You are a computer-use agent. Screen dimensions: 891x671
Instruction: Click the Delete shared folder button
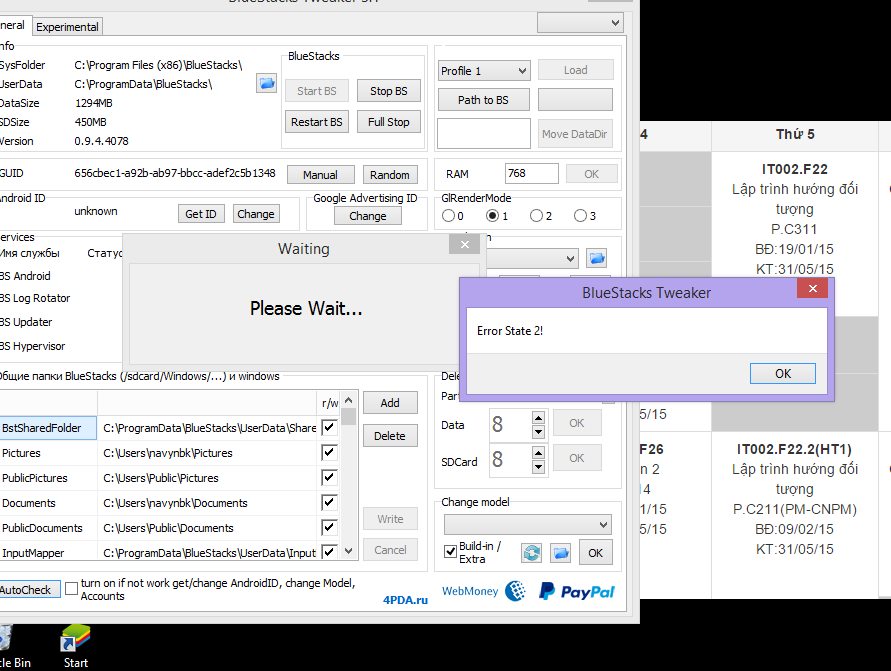(x=390, y=436)
